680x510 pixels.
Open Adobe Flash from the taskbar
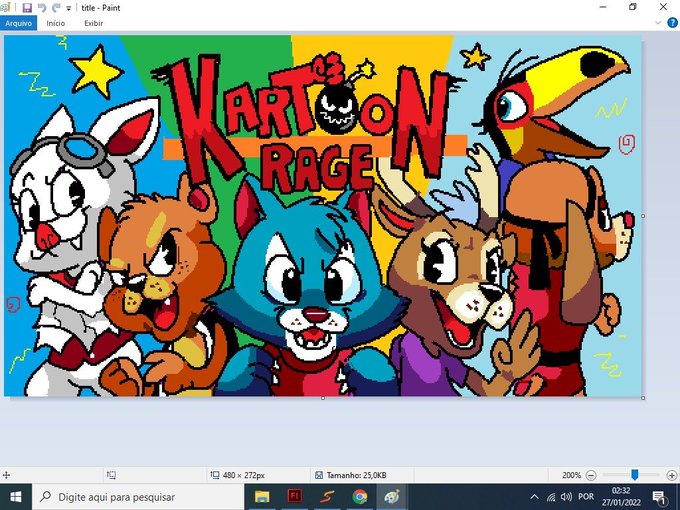[x=294, y=497]
